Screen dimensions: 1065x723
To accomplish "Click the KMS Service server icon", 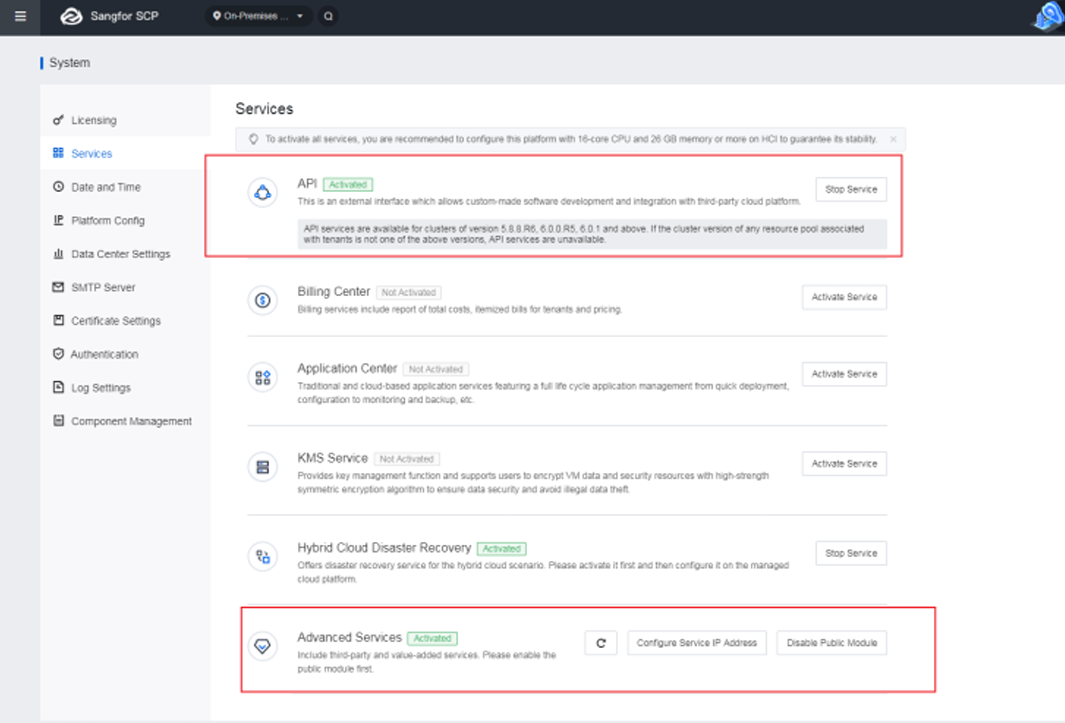I will (x=262, y=463).
